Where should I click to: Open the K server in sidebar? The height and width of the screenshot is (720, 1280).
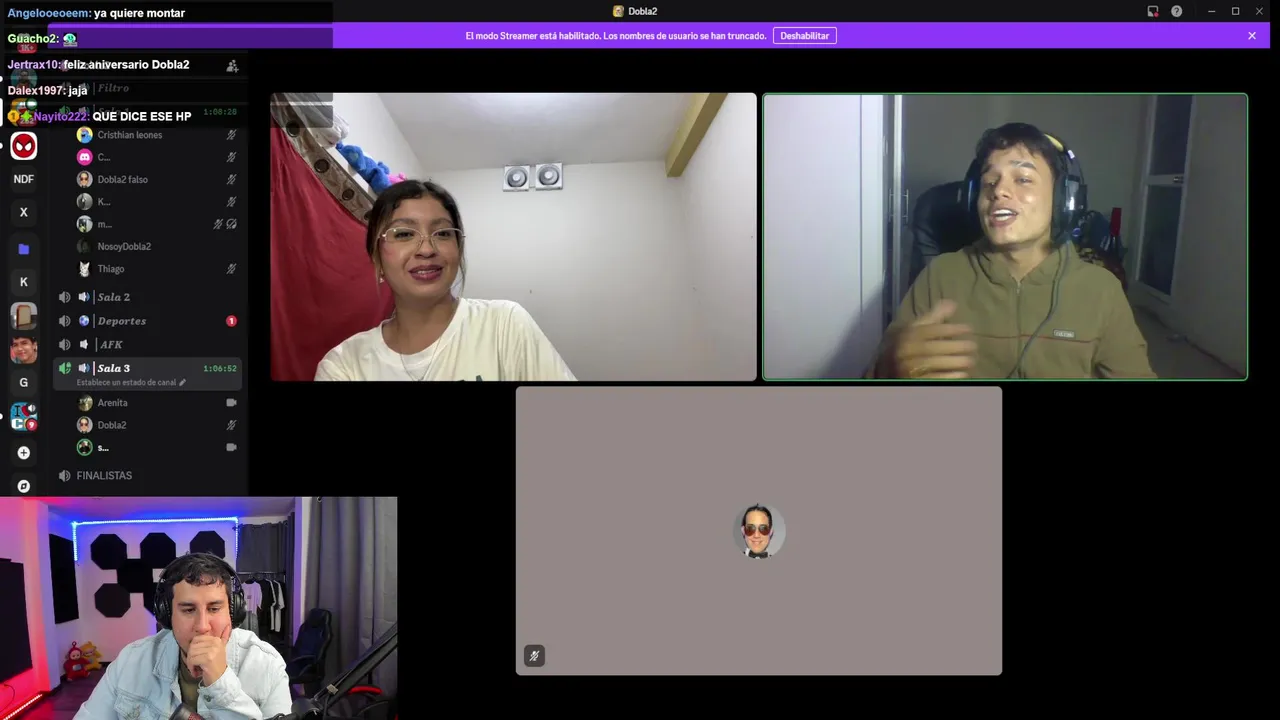click(24, 282)
